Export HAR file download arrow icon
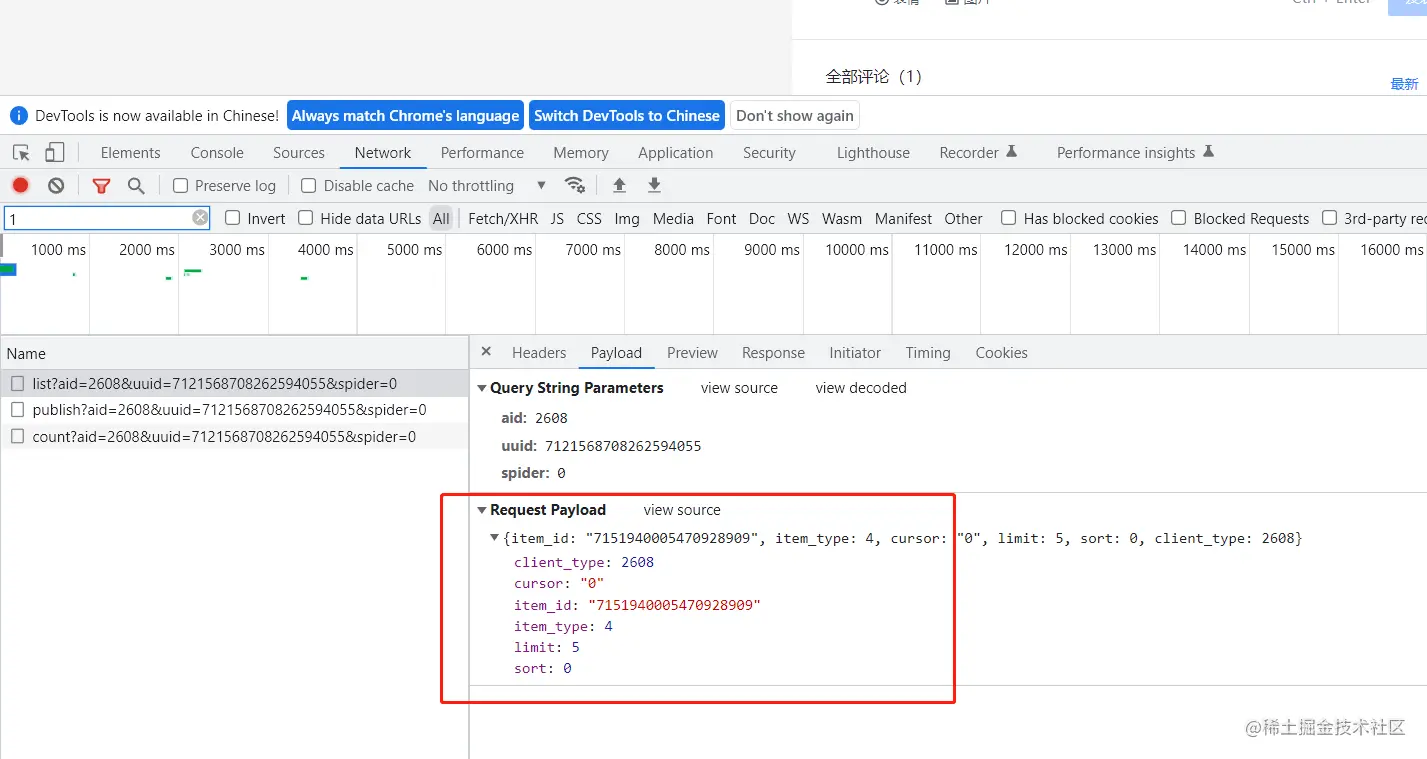1427x759 pixels. pos(654,185)
